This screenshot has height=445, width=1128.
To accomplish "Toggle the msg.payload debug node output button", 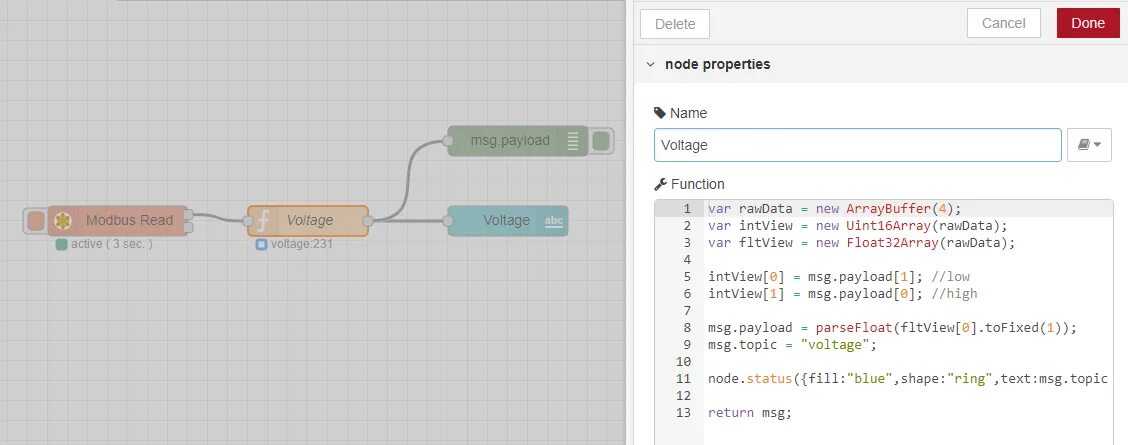I will 601,141.
